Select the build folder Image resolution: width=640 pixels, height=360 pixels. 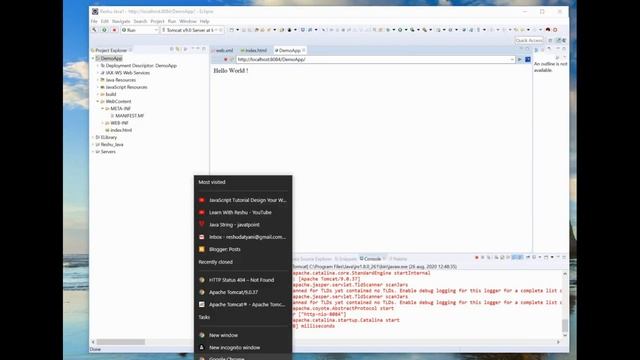click(111, 94)
